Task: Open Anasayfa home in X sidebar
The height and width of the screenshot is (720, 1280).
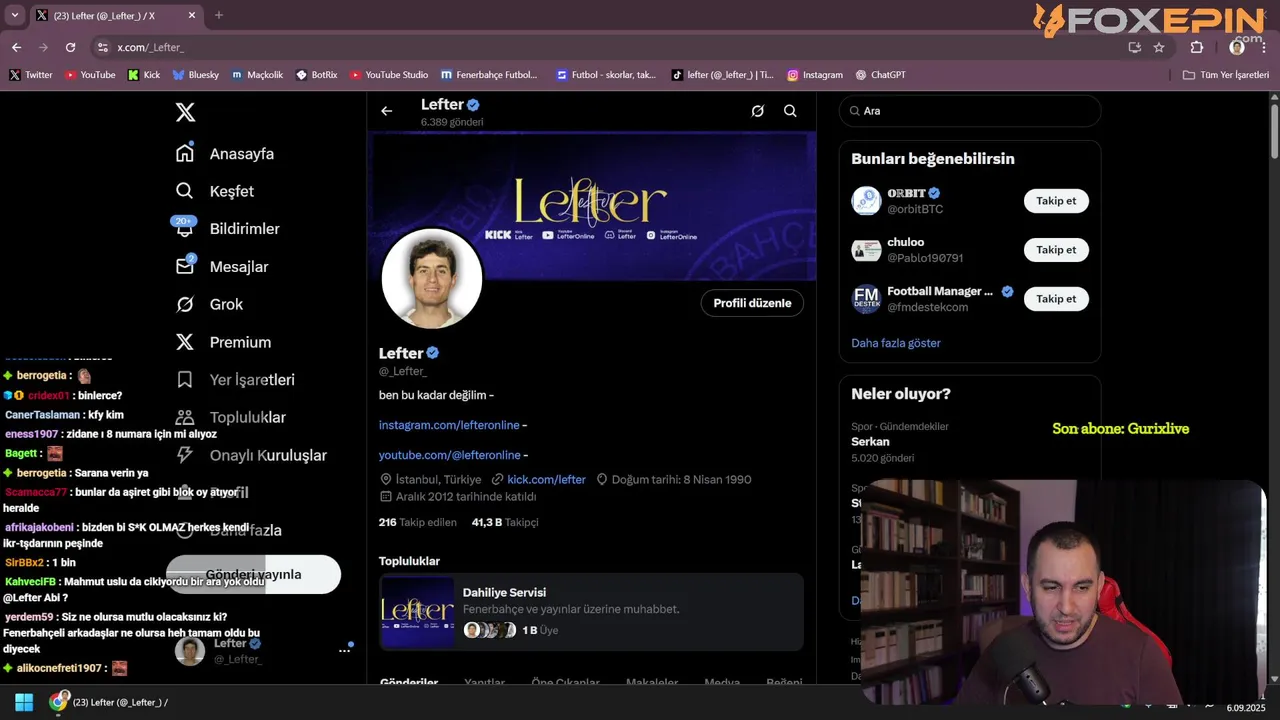Action: (225, 154)
